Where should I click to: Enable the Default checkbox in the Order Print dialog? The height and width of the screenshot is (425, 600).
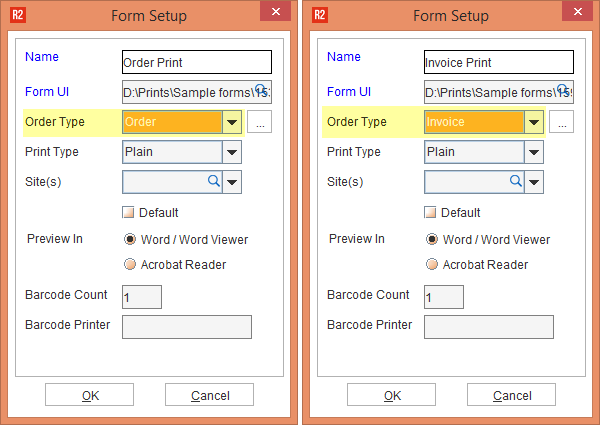(x=128, y=212)
